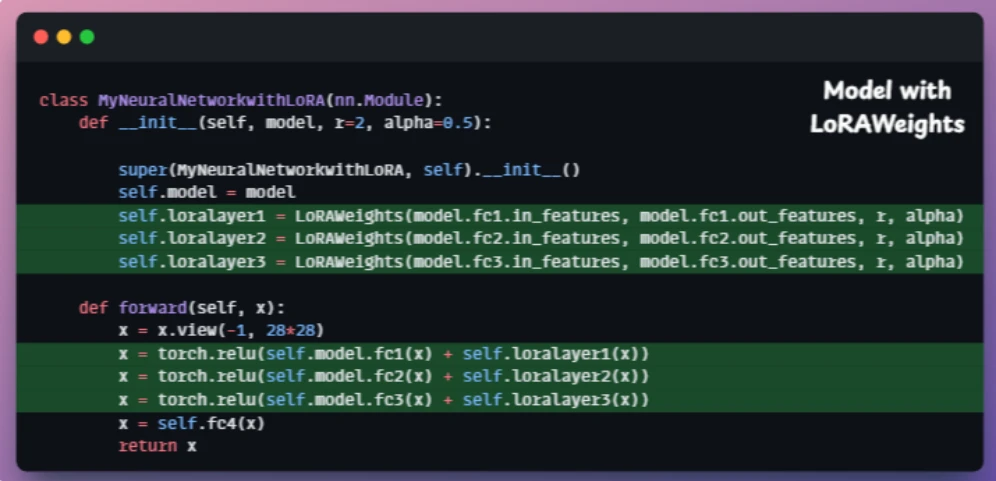The width and height of the screenshot is (996, 481).
Task: Click the 'Model with LoRAWeights' title
Action: point(887,107)
